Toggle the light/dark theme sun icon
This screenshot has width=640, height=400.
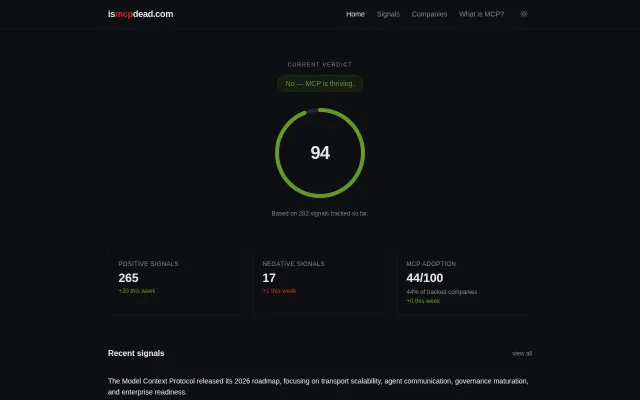[524, 14]
